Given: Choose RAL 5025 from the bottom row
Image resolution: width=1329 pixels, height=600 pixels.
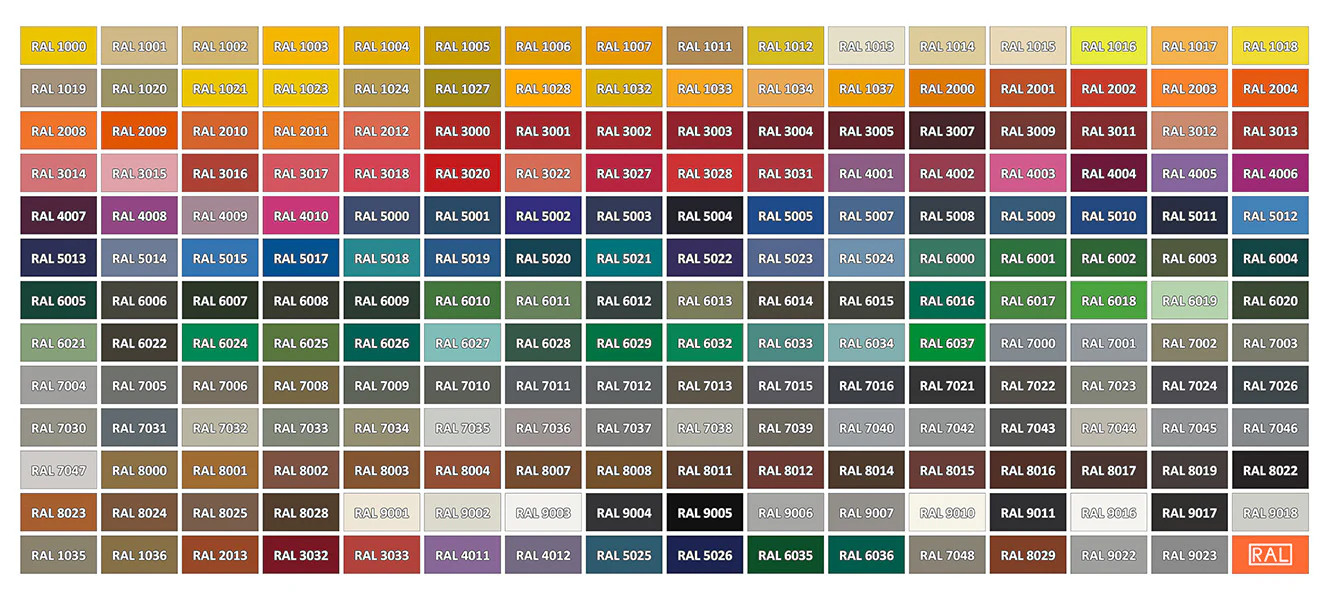Looking at the screenshot, I should click(623, 555).
